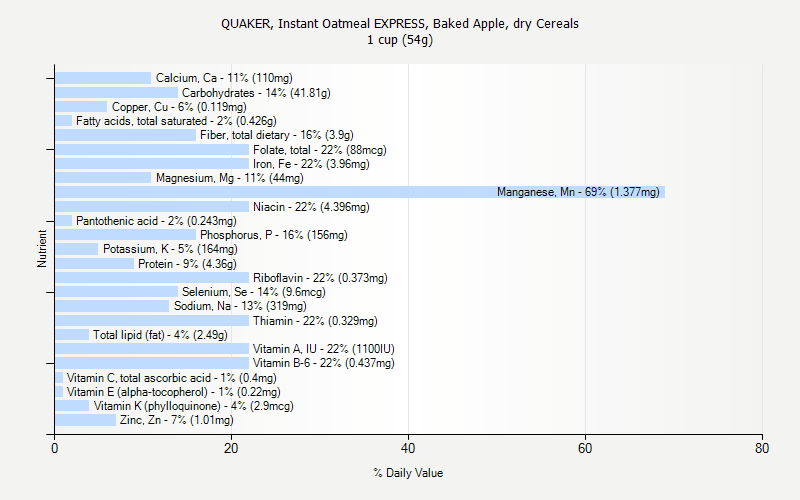Click 'Folate, total - 22% (88mcg)' label

pyautogui.click(x=319, y=150)
